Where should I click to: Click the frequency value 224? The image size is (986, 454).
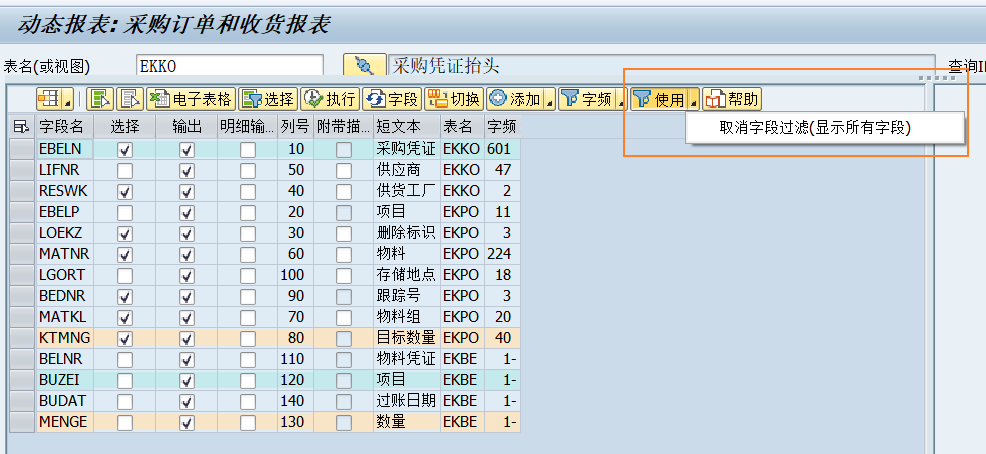502,254
